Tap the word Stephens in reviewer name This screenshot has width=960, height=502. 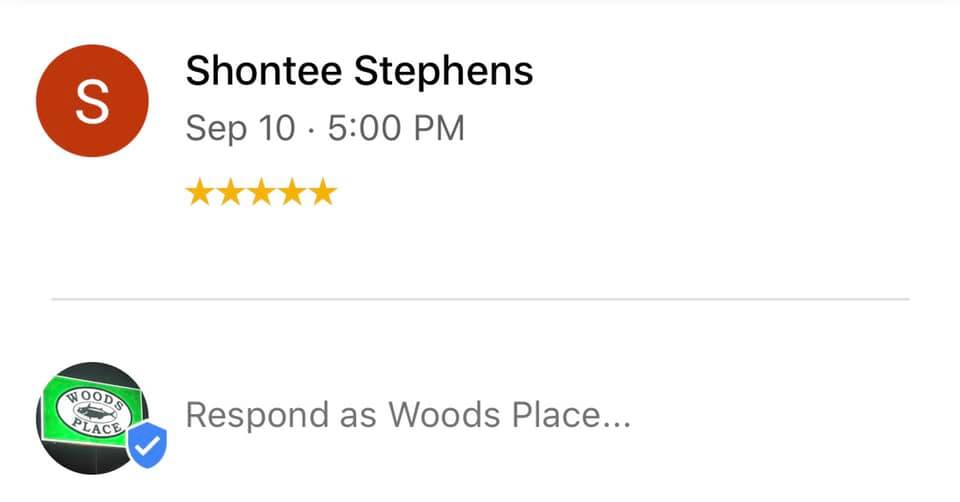pos(444,72)
